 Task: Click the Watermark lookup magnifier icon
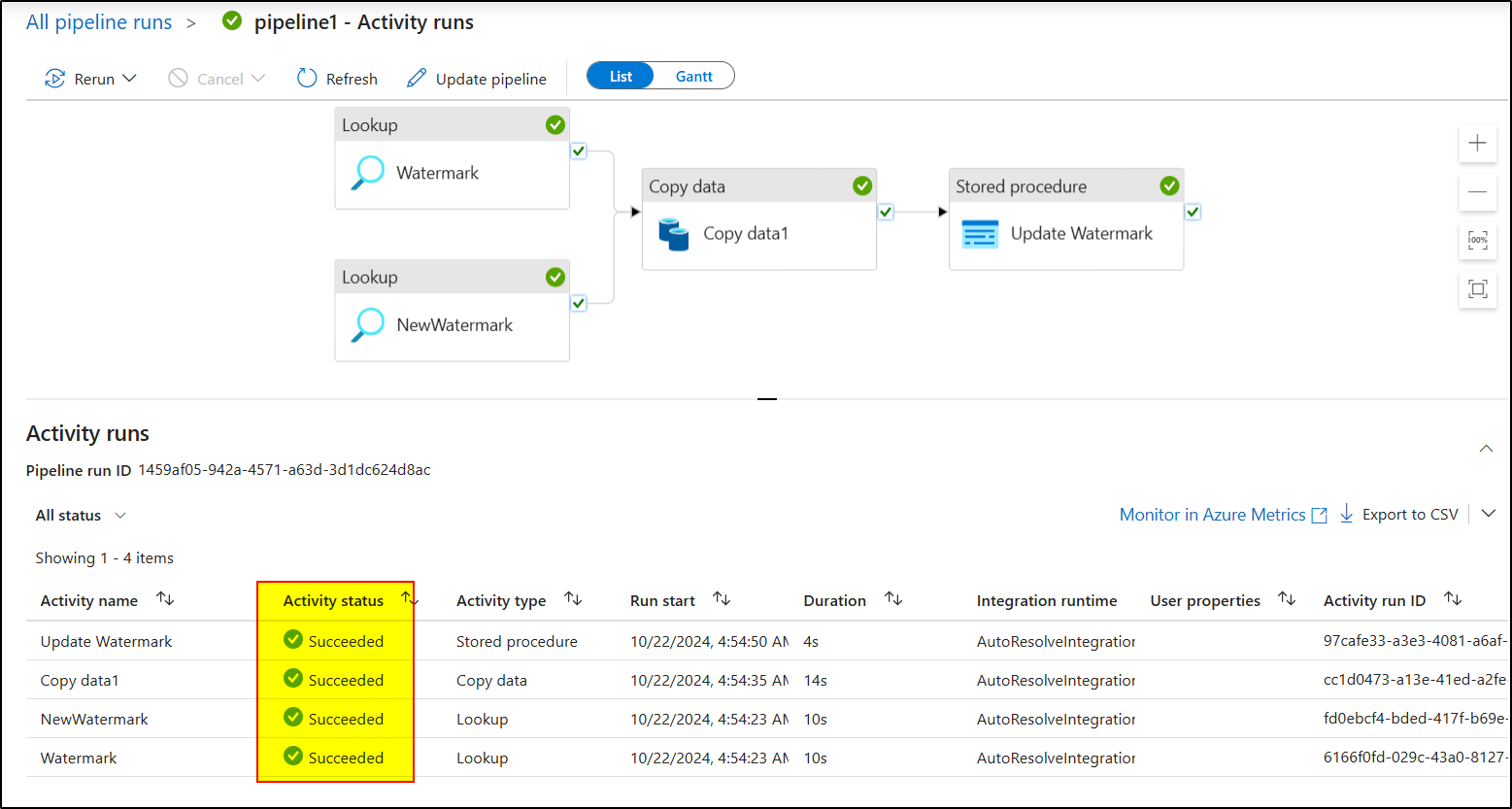(367, 173)
